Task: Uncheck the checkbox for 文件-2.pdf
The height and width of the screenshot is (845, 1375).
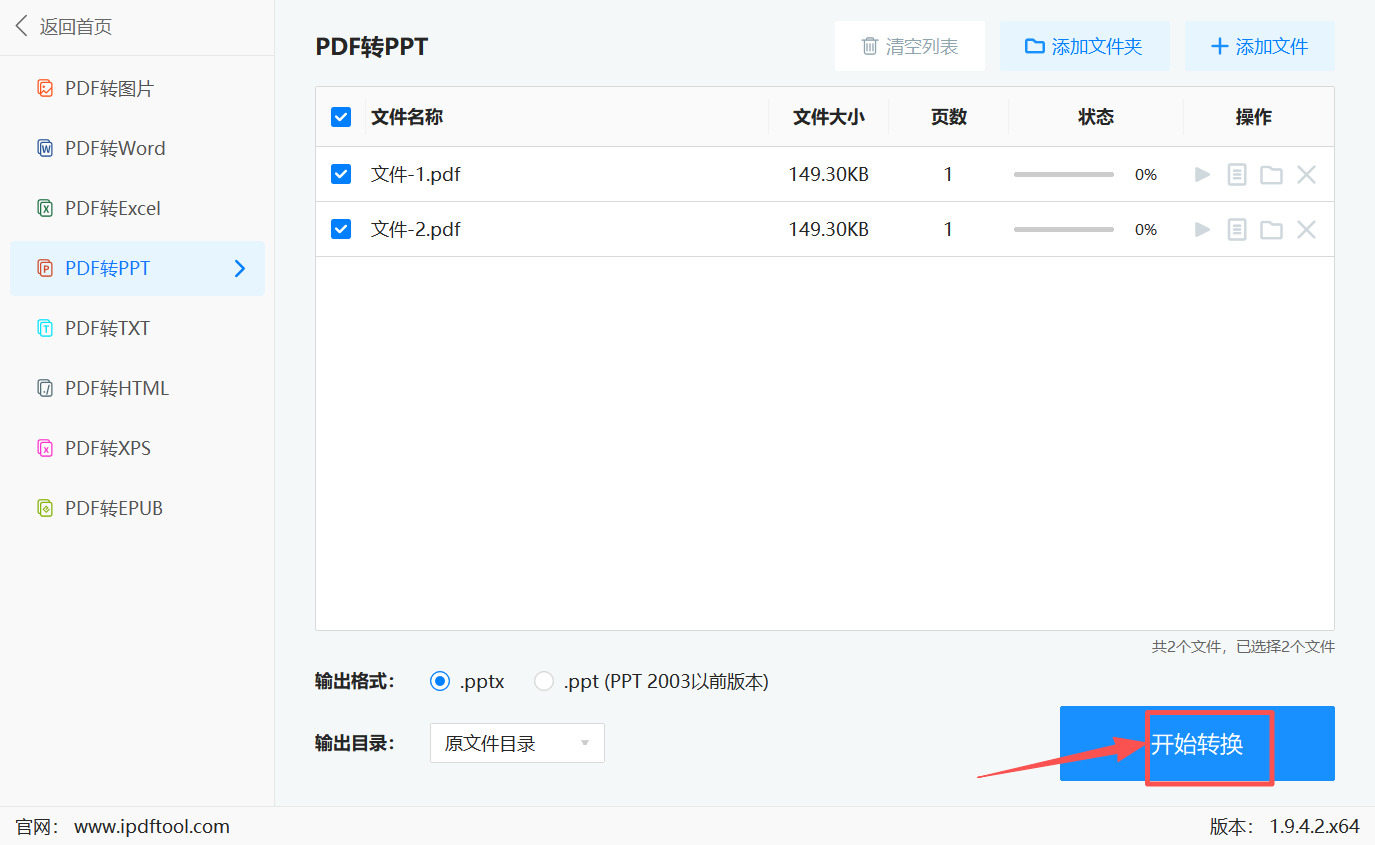Action: [x=341, y=229]
